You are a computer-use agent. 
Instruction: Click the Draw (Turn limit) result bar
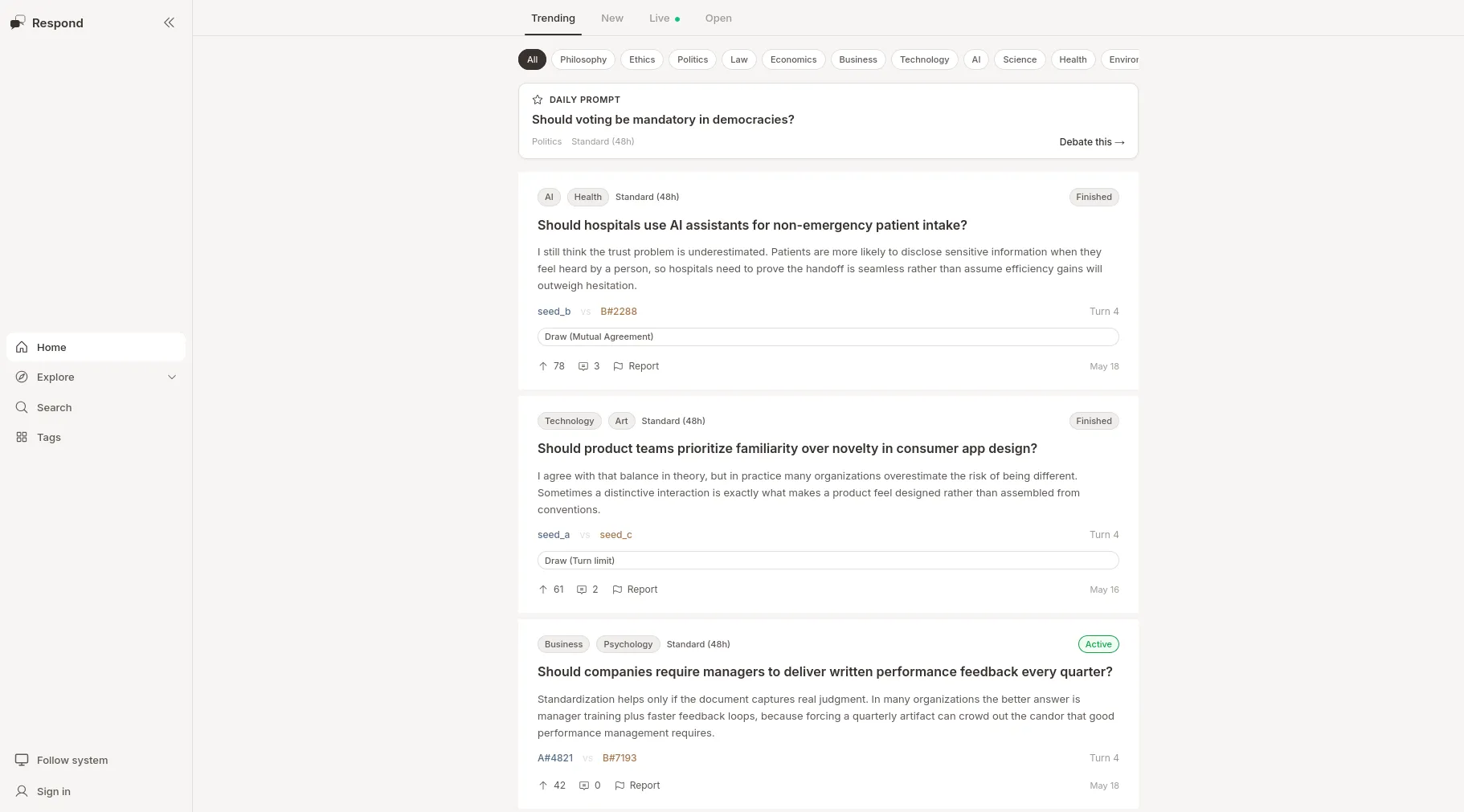pyautogui.click(x=828, y=561)
